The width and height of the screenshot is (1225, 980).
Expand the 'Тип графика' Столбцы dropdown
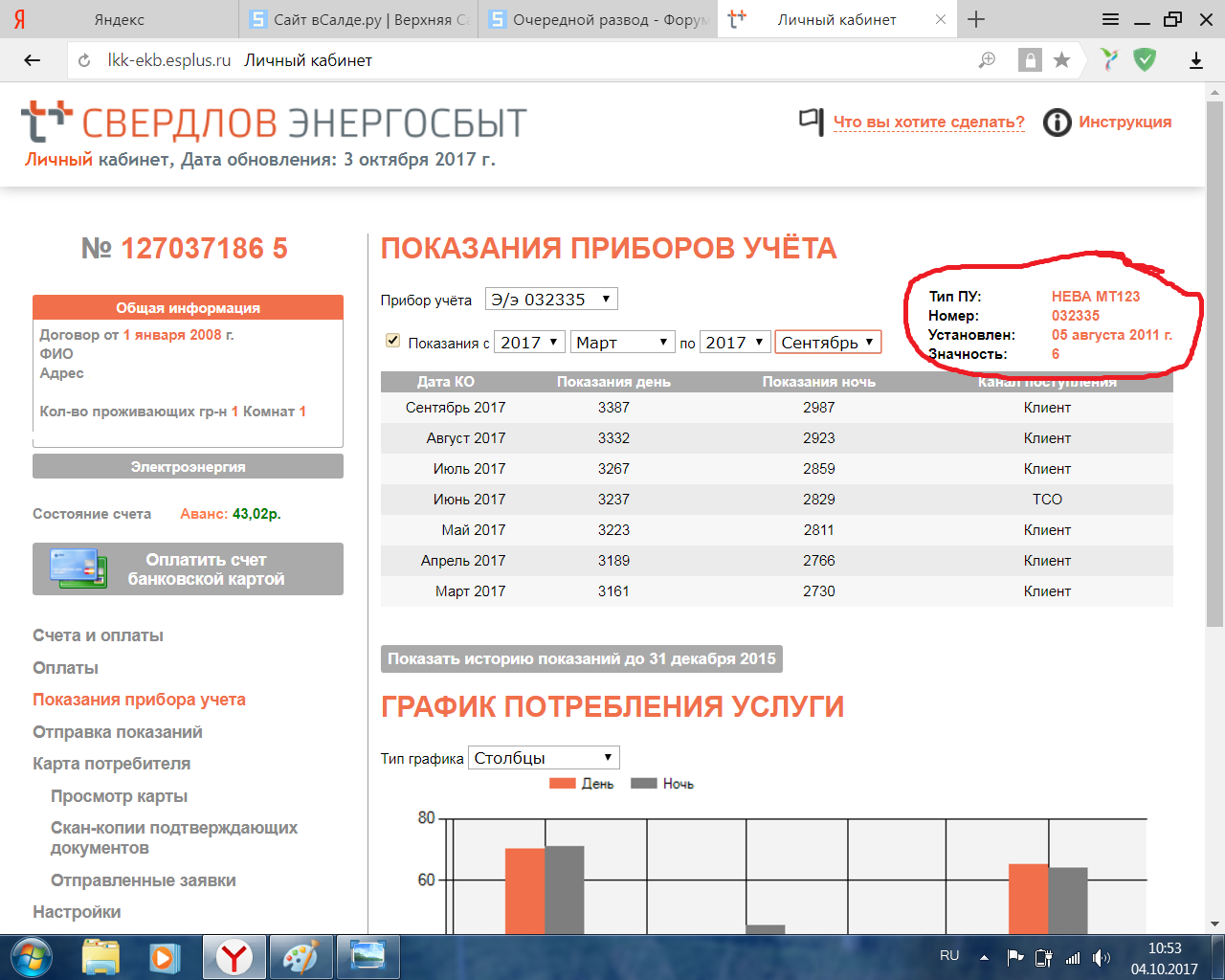[x=544, y=758]
